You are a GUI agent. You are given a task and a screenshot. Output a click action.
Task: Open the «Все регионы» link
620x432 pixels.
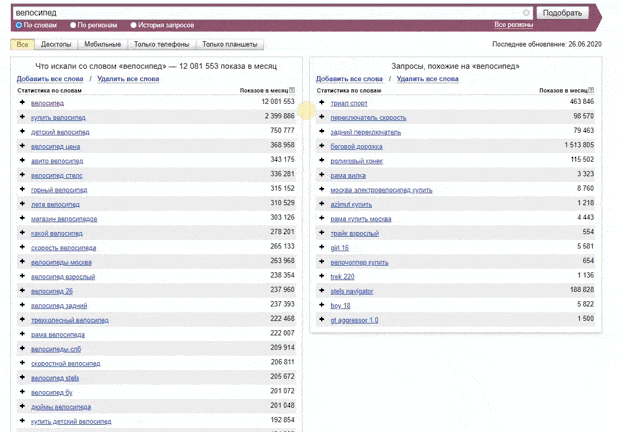tap(513, 25)
